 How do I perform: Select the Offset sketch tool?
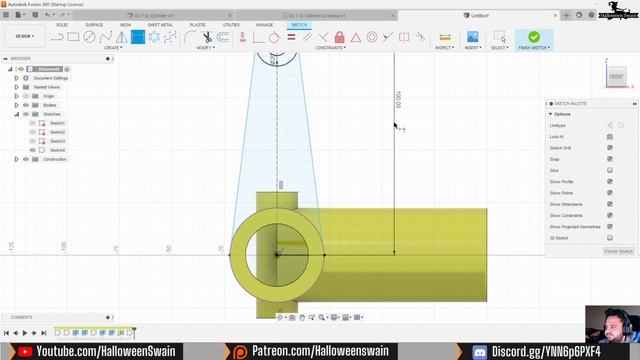[x=223, y=37]
